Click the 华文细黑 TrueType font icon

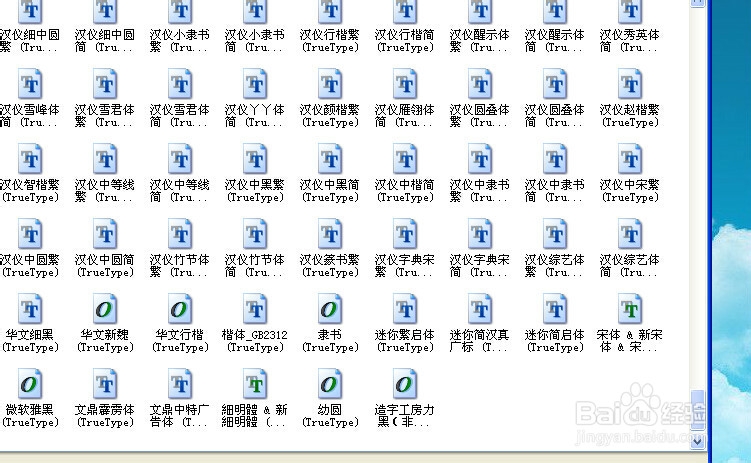[x=30, y=309]
